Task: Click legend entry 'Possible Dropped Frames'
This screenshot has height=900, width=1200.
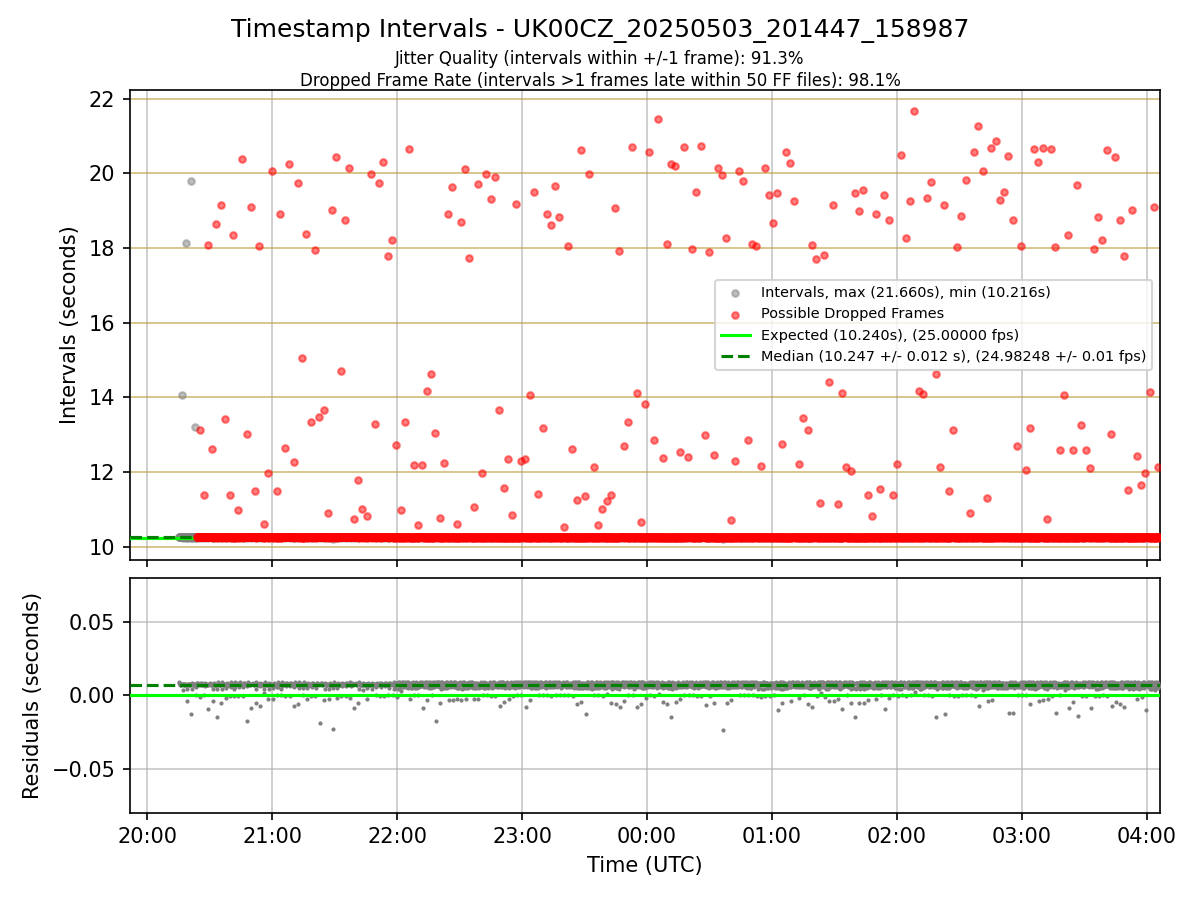Action: pos(852,313)
